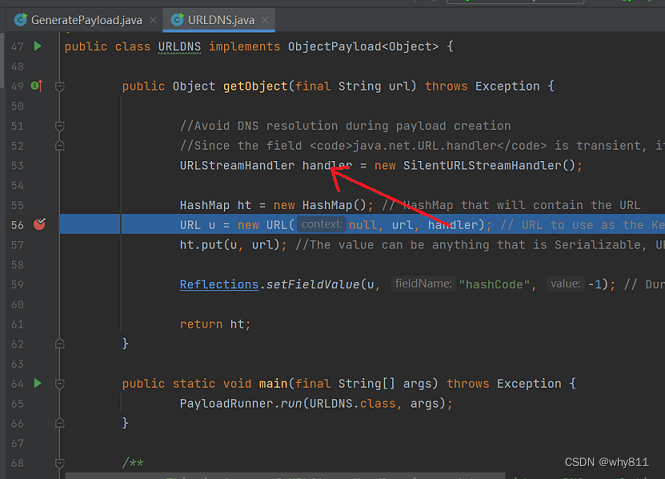
Task: Click the ht.put(u, url) statement
Action: coord(233,245)
